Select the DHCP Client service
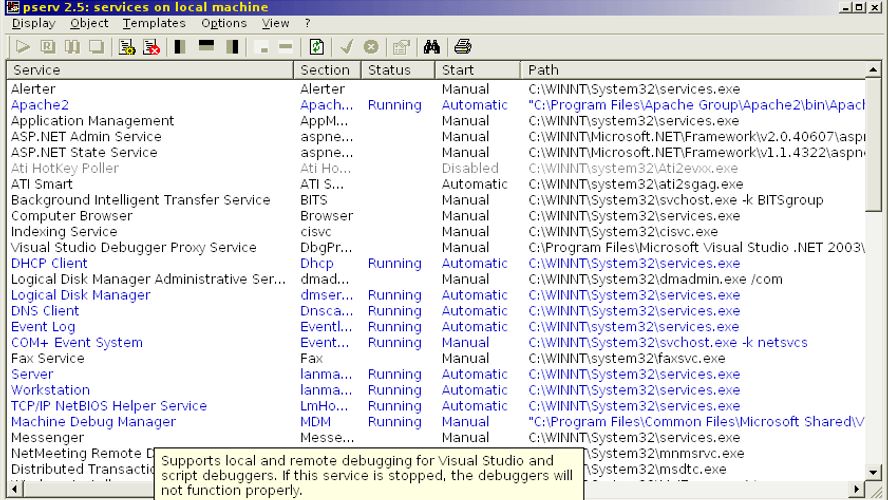This screenshot has height=500, width=888. (436, 263)
